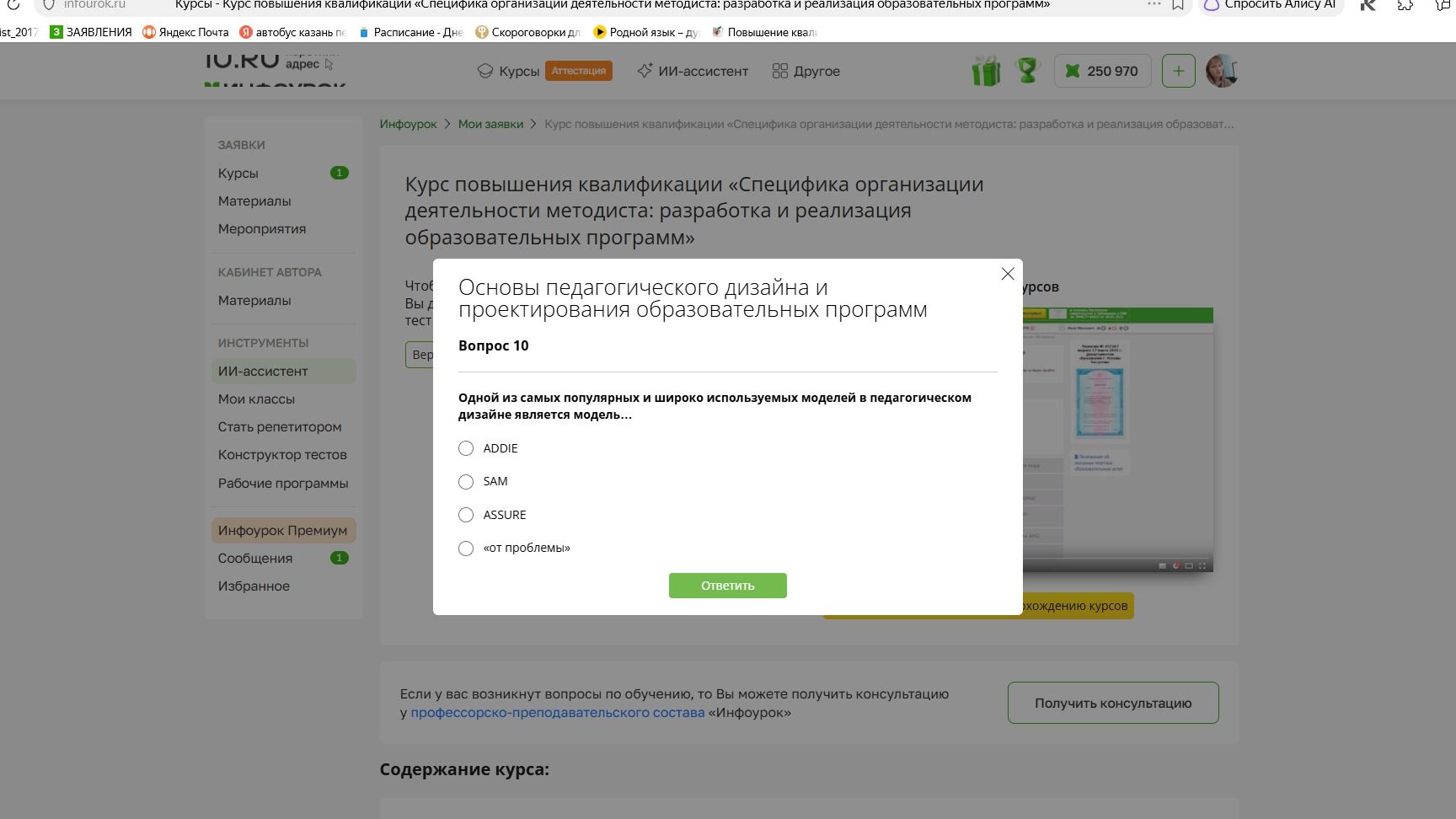Open Мероприятия in the sidebar
Viewport: 1456px width, 819px height.
click(262, 228)
